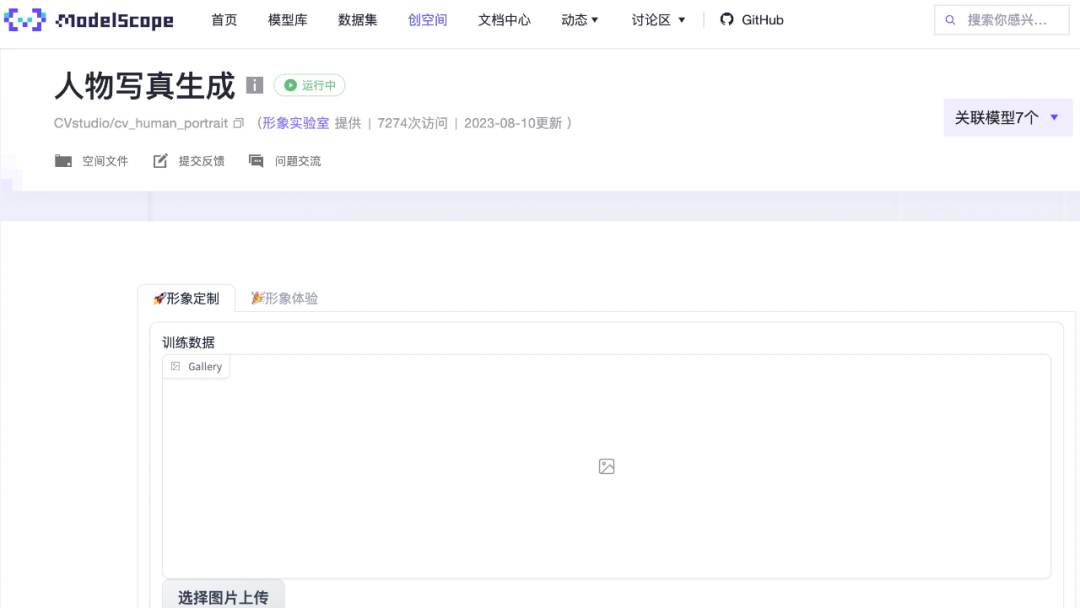The height and width of the screenshot is (608, 1080).
Task: Navigate to 数据集 in the navbar
Action: tap(357, 19)
